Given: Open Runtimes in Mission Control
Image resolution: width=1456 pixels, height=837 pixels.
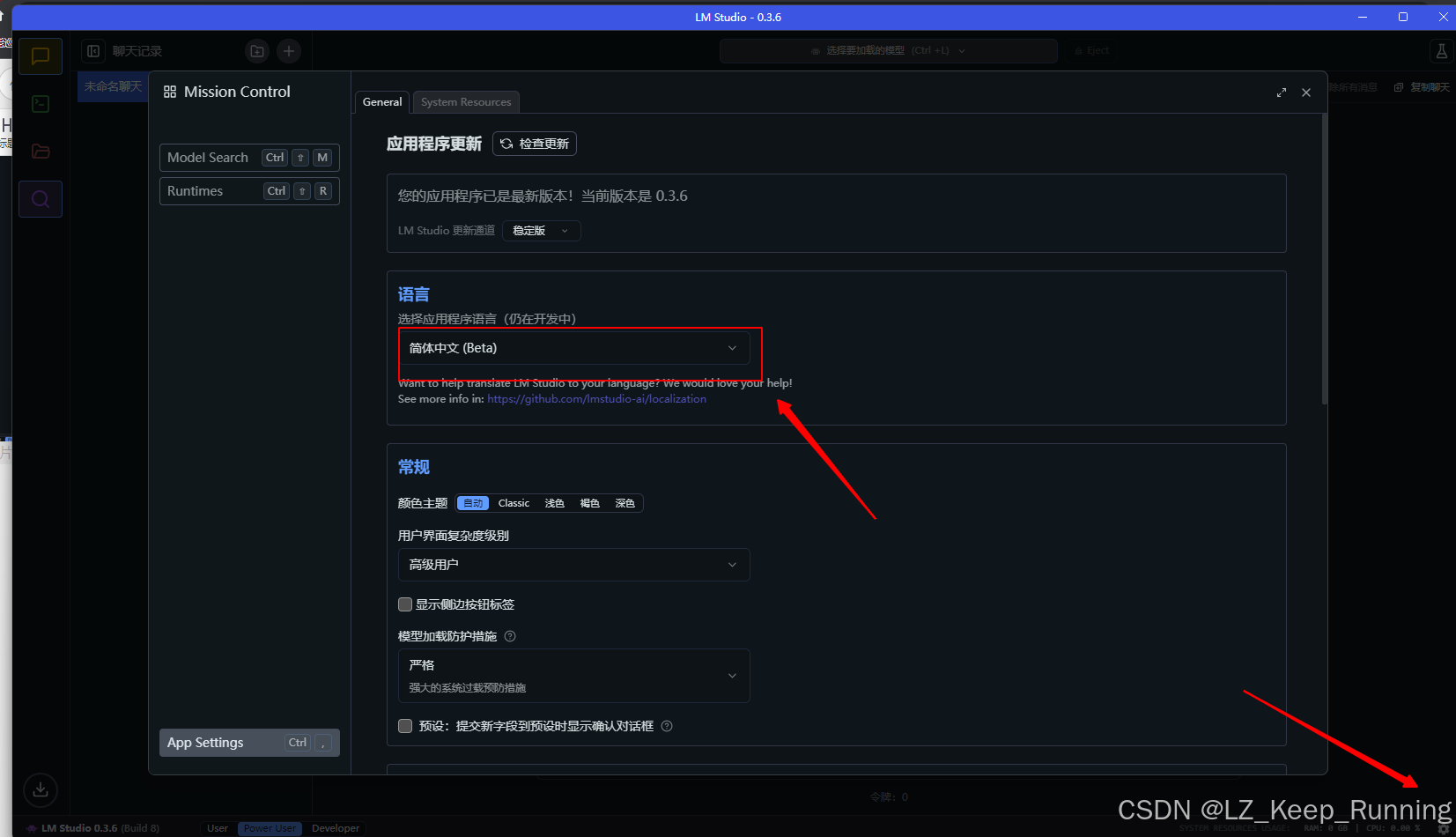Looking at the screenshot, I should click(x=249, y=191).
